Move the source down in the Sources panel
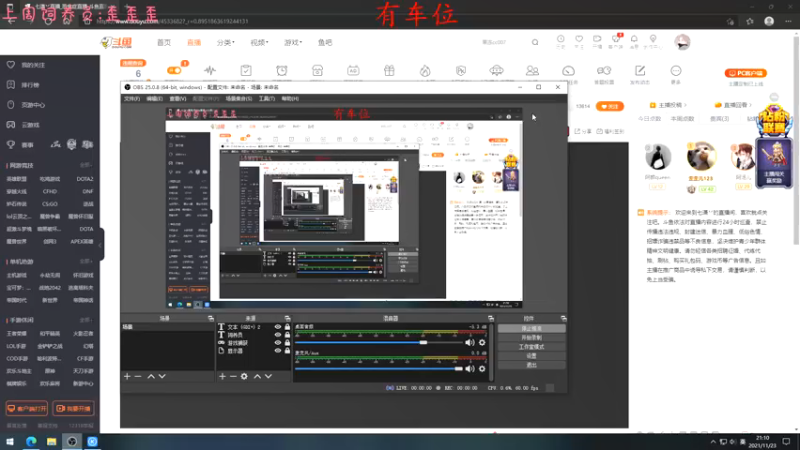800x450 pixels. point(268,377)
